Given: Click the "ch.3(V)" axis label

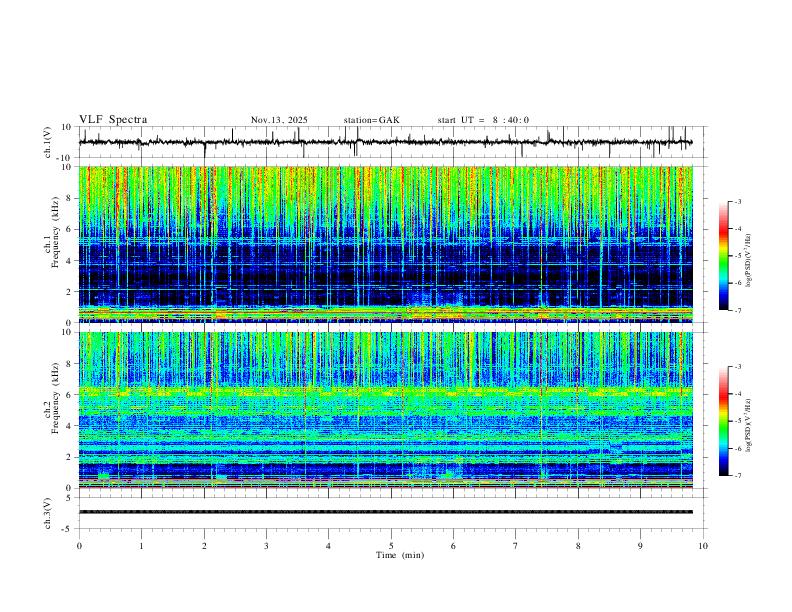Looking at the screenshot, I should (48, 513).
